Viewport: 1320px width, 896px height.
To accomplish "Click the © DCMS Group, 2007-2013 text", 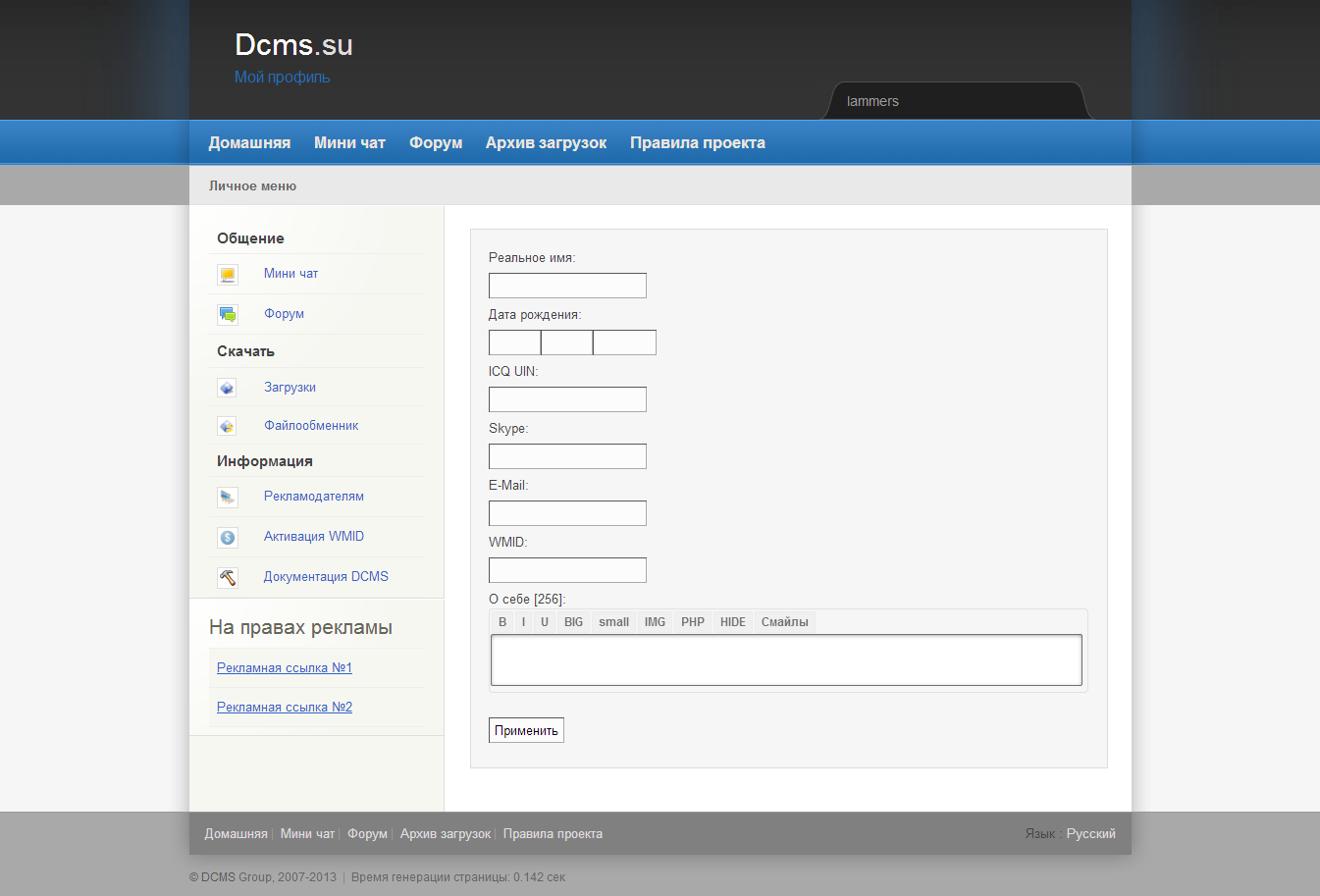I will coord(263,877).
